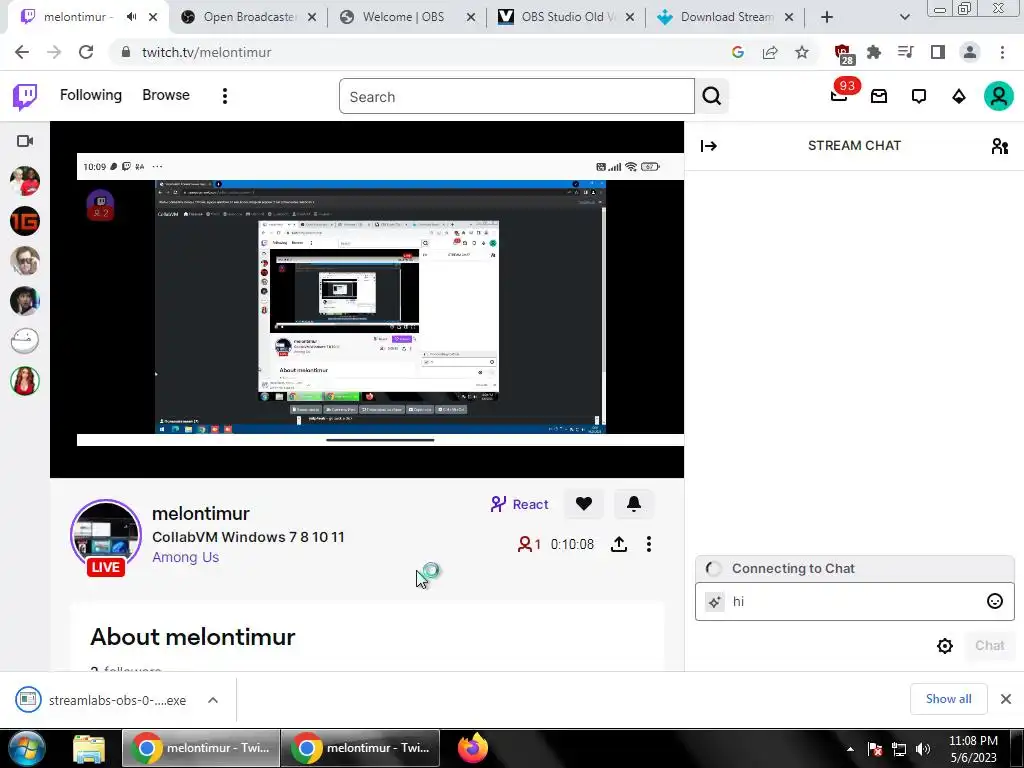
Task: Mute audio on the melontimur tab
Action: (131, 17)
